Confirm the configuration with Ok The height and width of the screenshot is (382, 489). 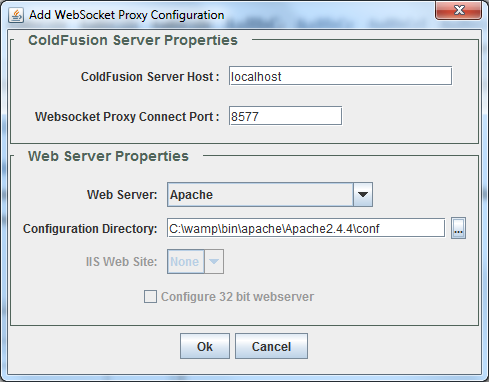click(205, 346)
